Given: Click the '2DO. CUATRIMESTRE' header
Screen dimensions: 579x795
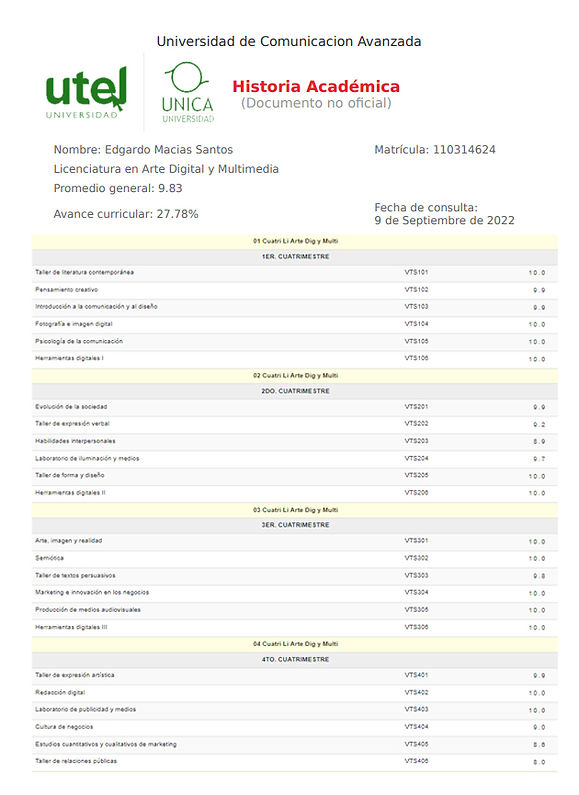Looking at the screenshot, I should click(x=296, y=391).
